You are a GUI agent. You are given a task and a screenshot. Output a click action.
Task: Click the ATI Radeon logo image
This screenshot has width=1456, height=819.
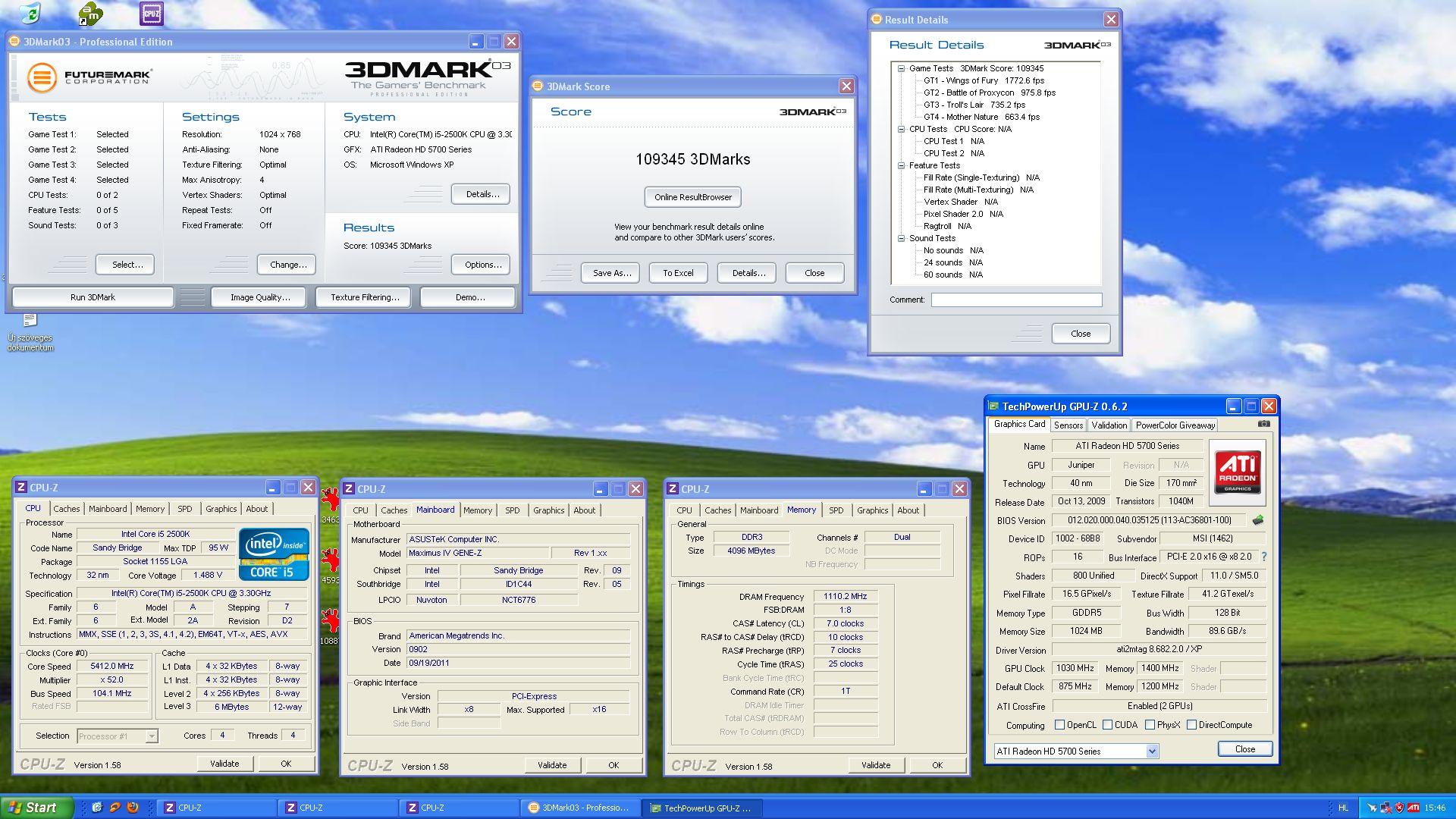coord(1237,472)
